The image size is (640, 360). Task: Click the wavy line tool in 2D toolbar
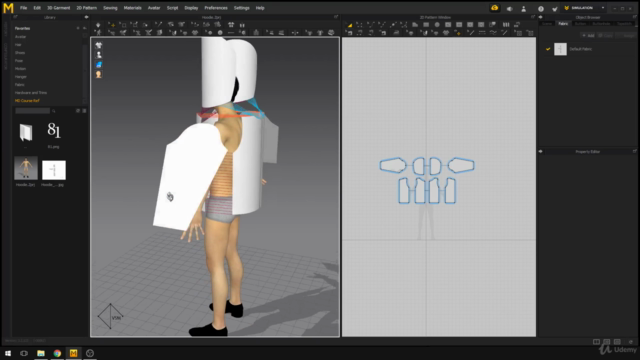coord(493,33)
